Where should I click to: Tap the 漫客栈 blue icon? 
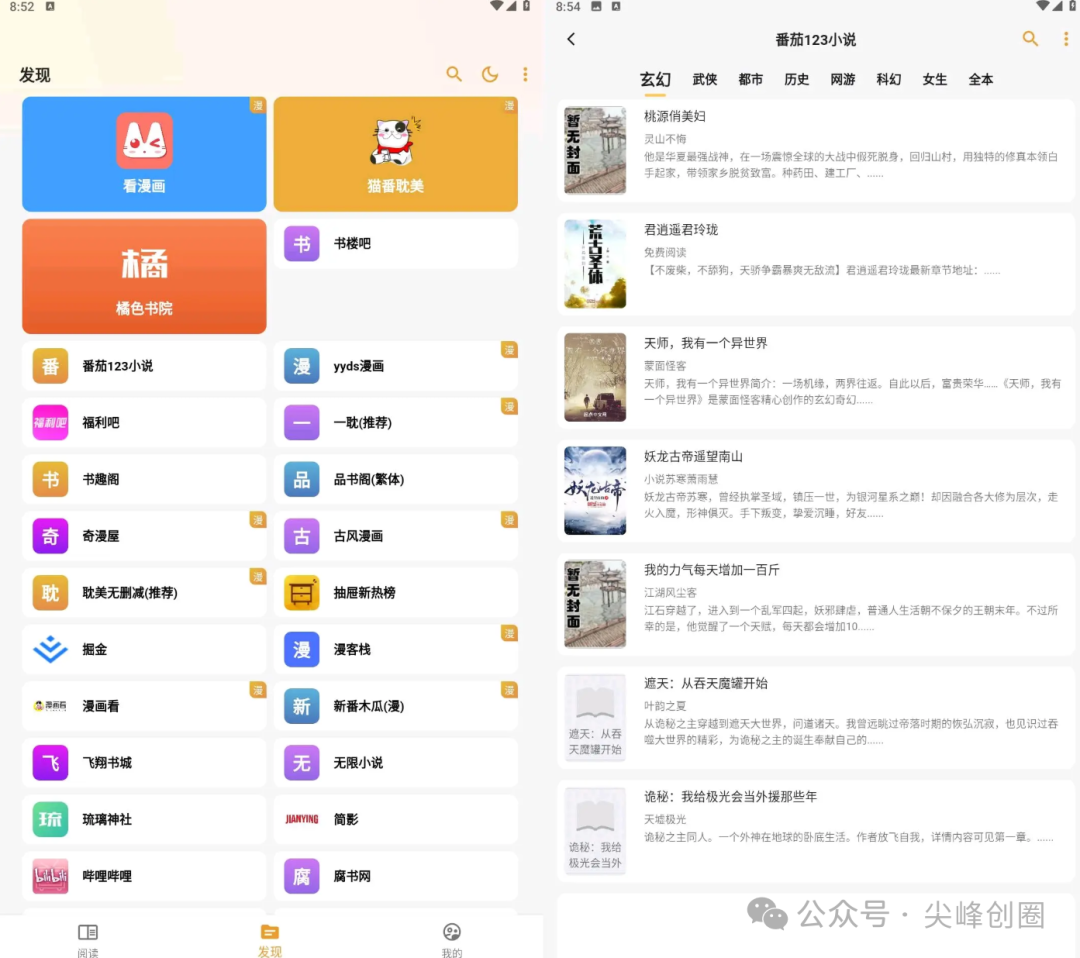point(302,649)
